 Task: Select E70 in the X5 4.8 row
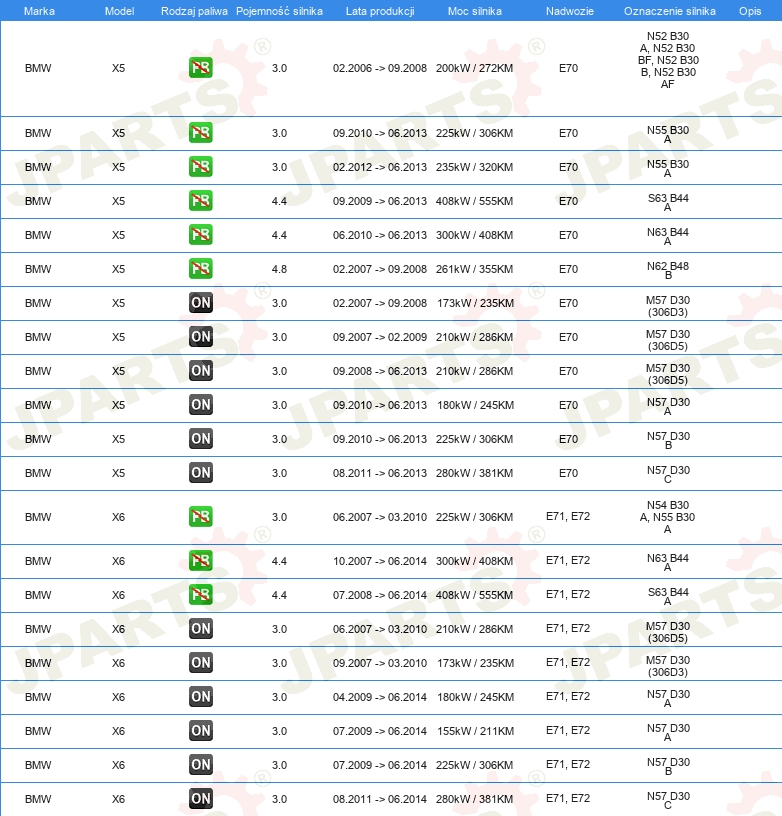point(568,269)
